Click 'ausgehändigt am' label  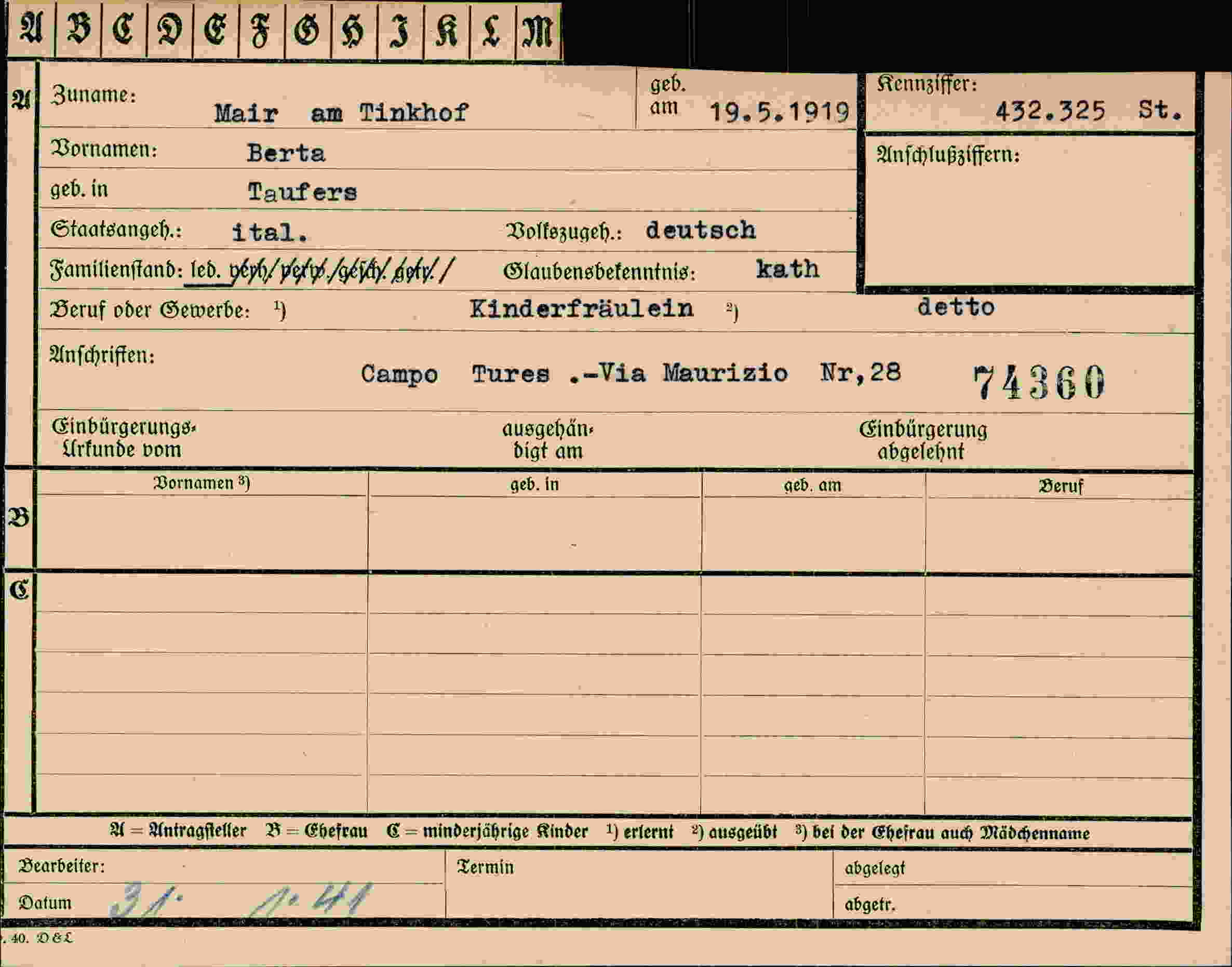(547, 440)
